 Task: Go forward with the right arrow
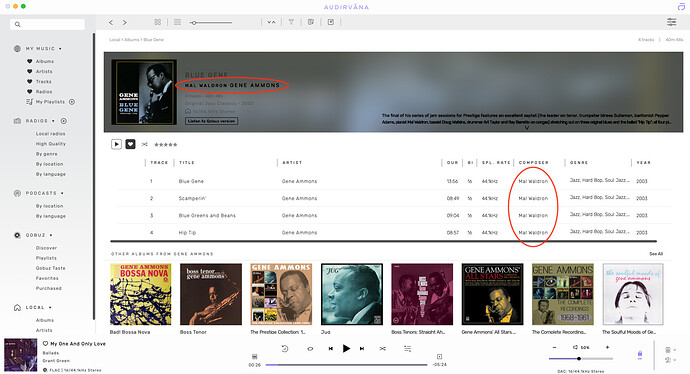tap(125, 22)
